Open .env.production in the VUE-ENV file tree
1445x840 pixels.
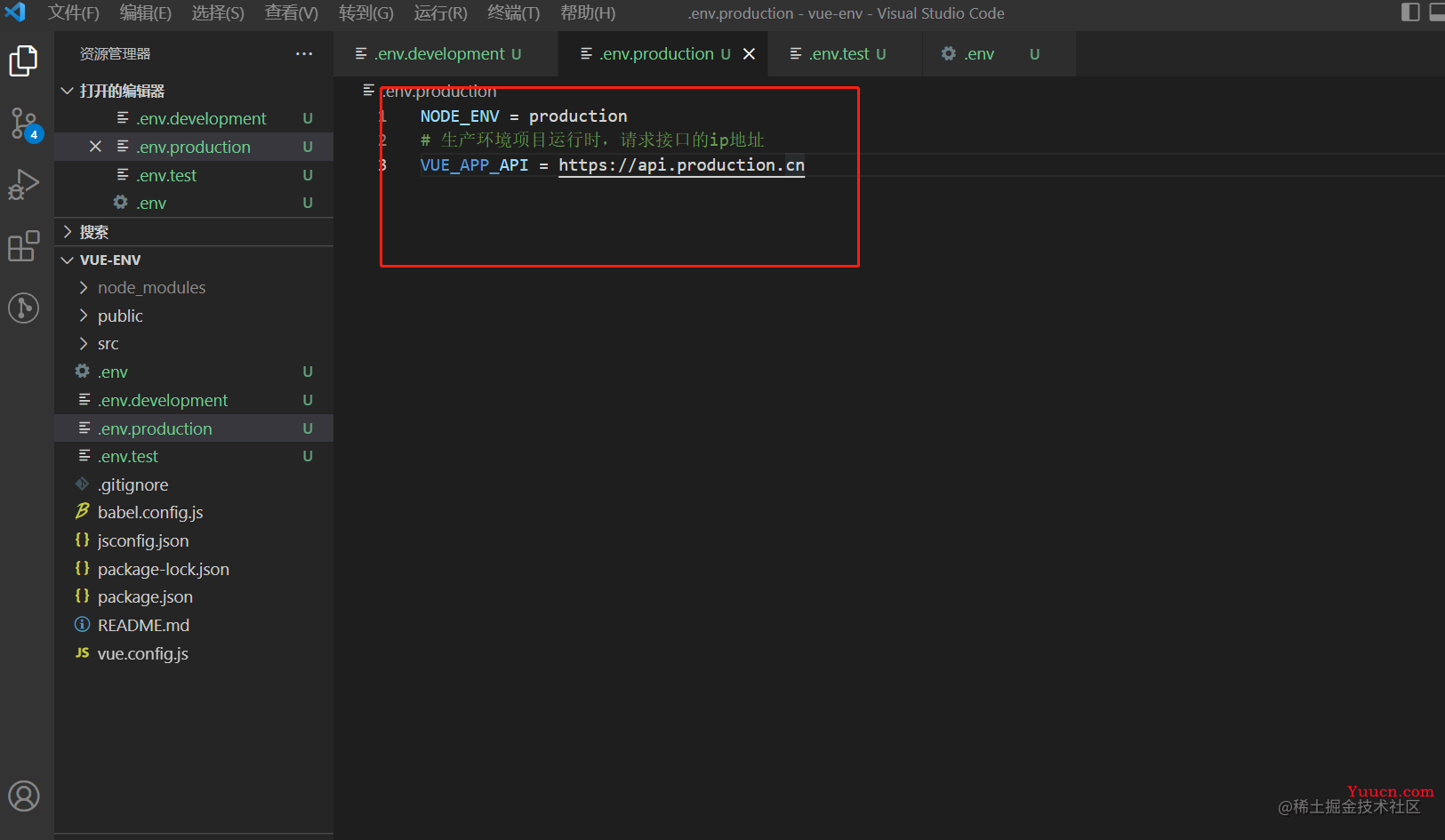coord(194,428)
